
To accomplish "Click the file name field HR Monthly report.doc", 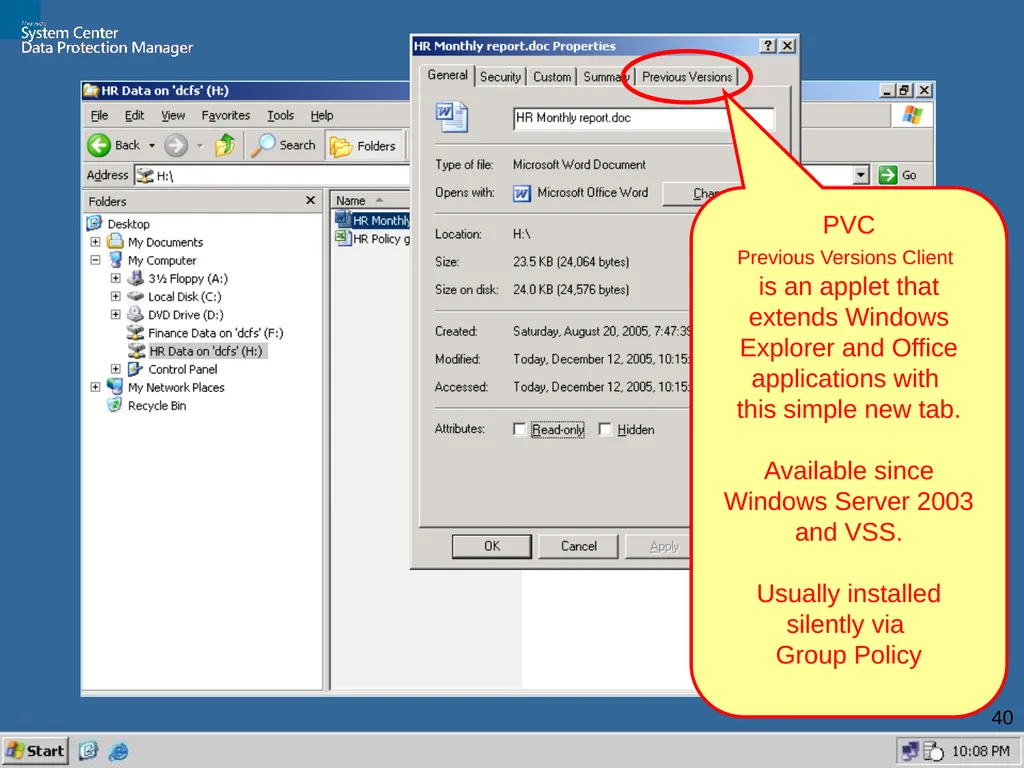I will pos(643,118).
